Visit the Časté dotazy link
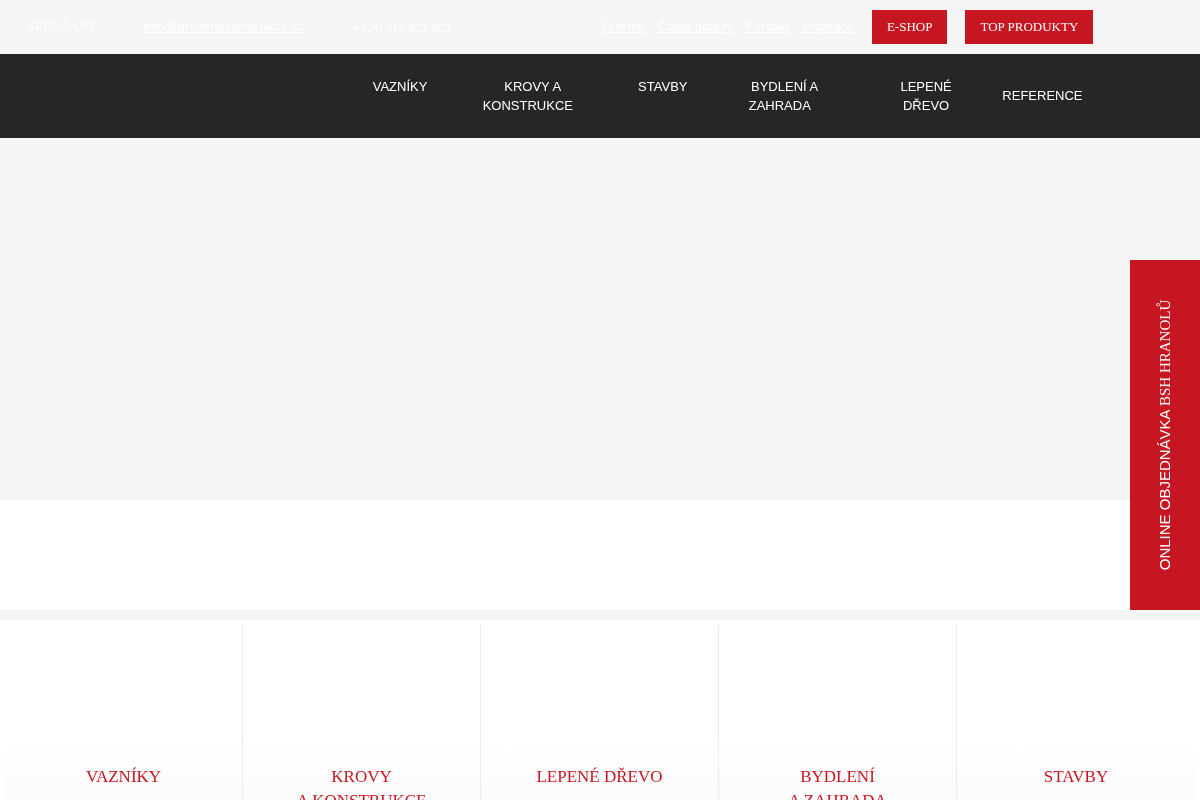 click(x=695, y=27)
